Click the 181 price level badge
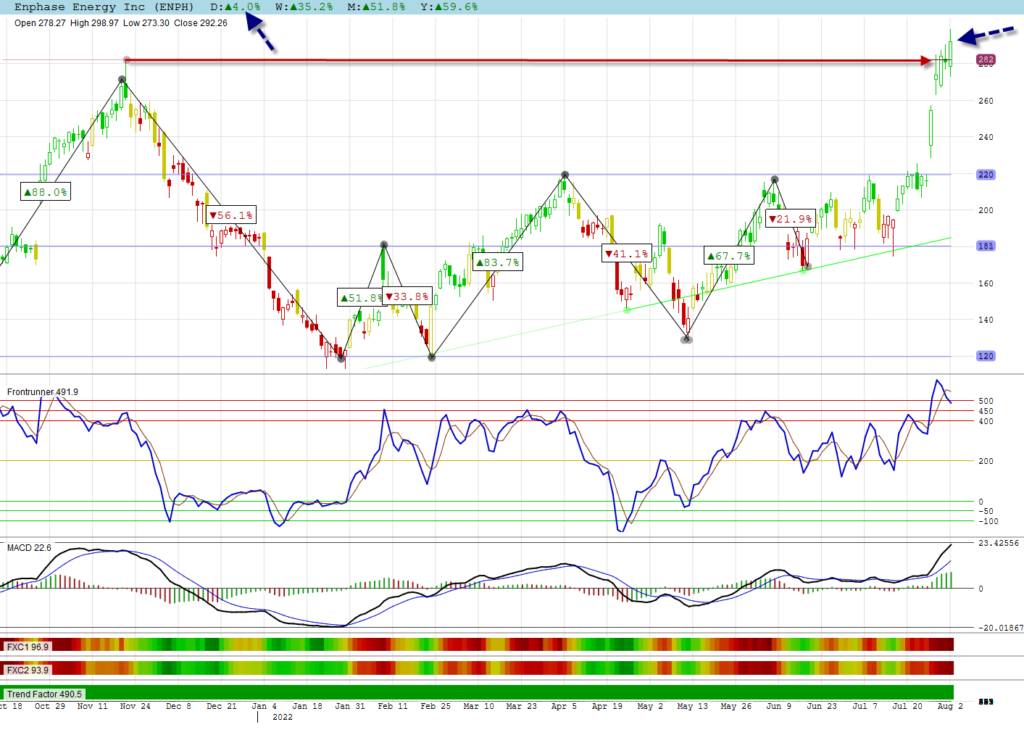 [985, 246]
